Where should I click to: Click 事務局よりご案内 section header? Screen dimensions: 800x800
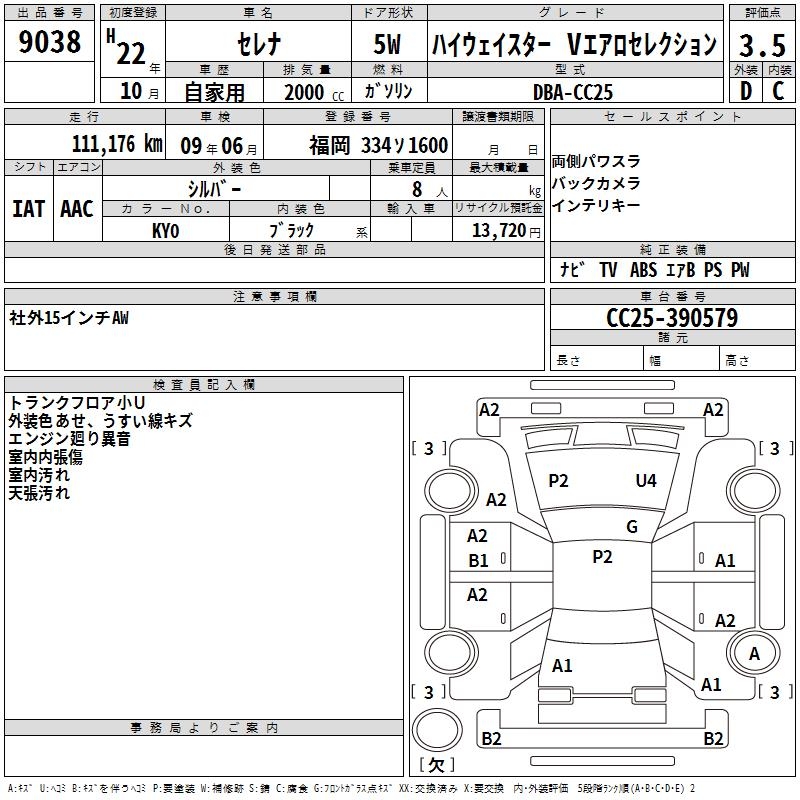point(204,728)
